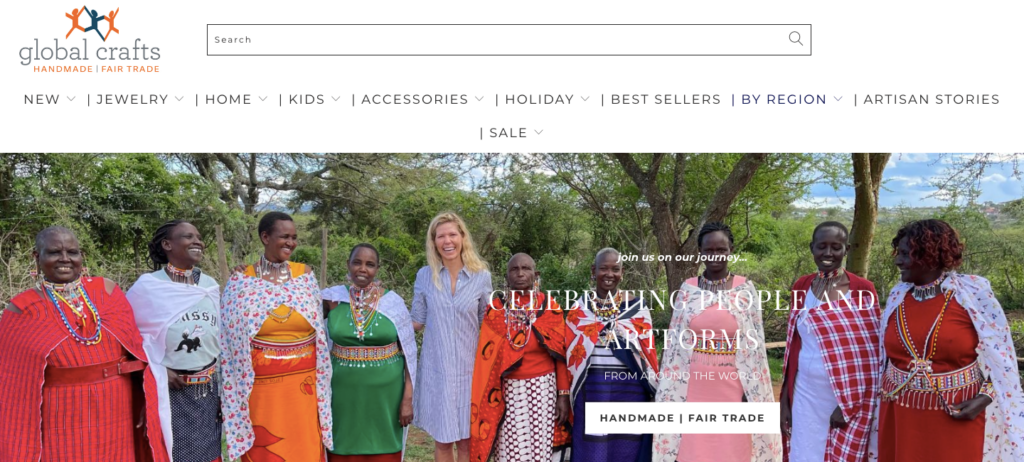Screen dimensions: 1024x462
Task: Click the magnifying glass search icon
Action: click(795, 39)
